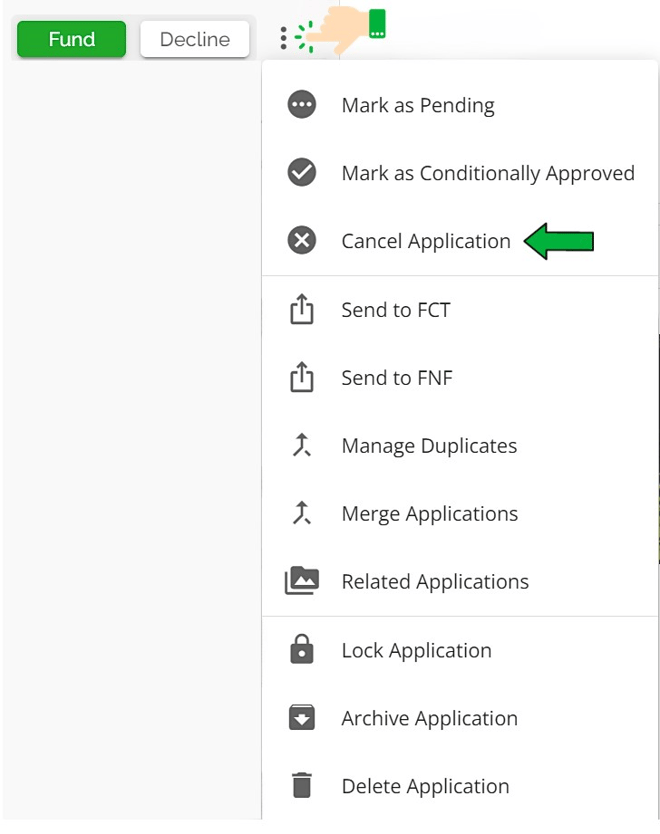Select Cancel Application menu entry
The width and height of the screenshot is (660, 834).
click(x=426, y=241)
